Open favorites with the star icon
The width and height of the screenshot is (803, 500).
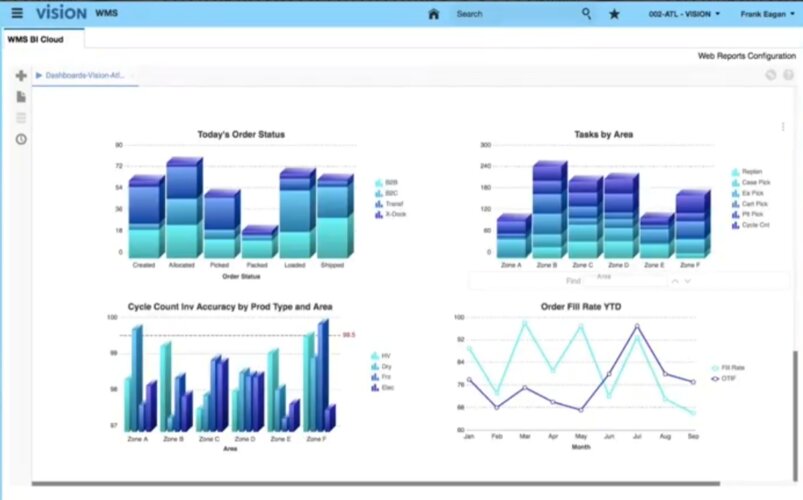(x=614, y=14)
